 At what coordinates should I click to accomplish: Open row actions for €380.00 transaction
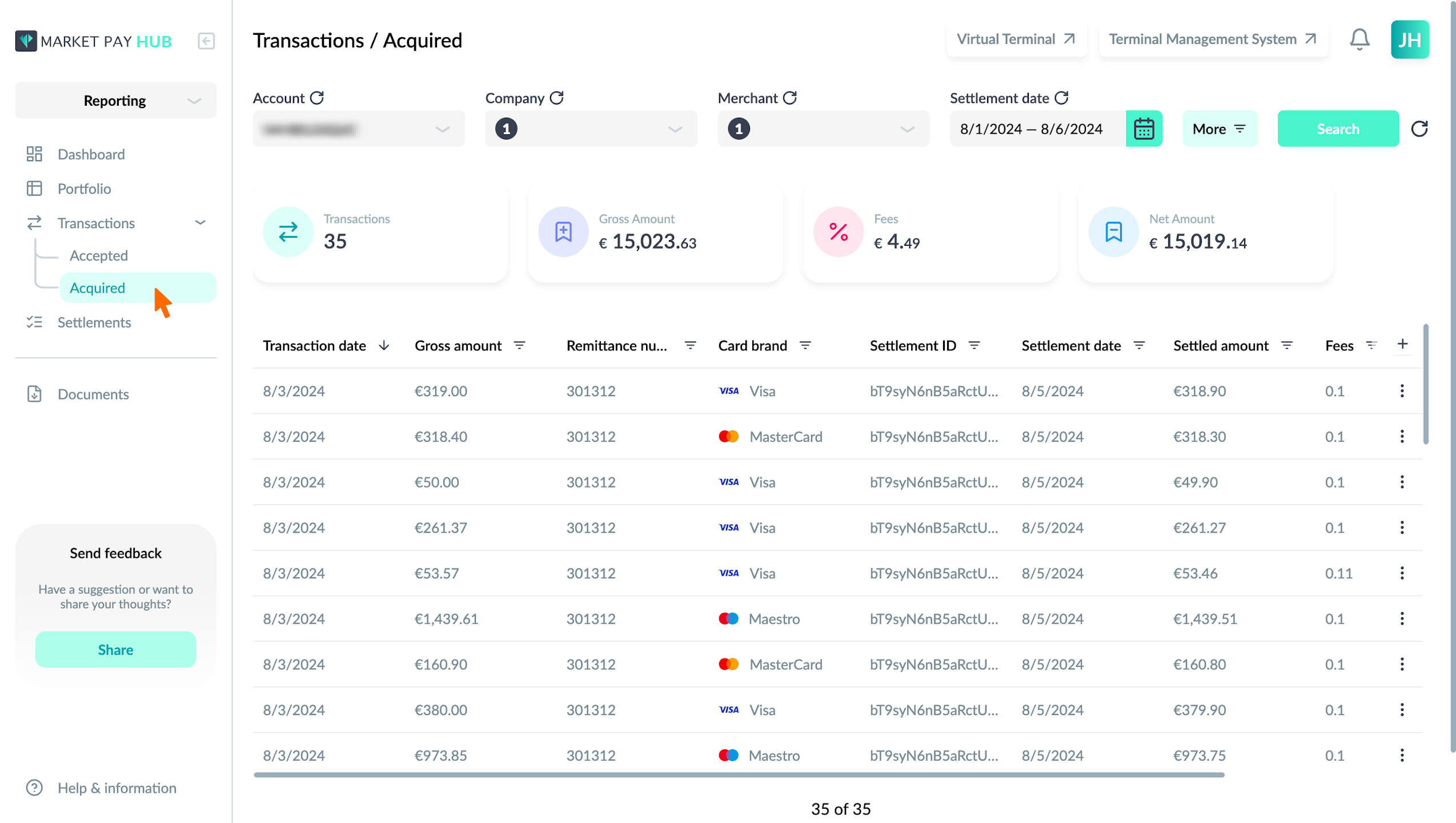pyautogui.click(x=1402, y=710)
